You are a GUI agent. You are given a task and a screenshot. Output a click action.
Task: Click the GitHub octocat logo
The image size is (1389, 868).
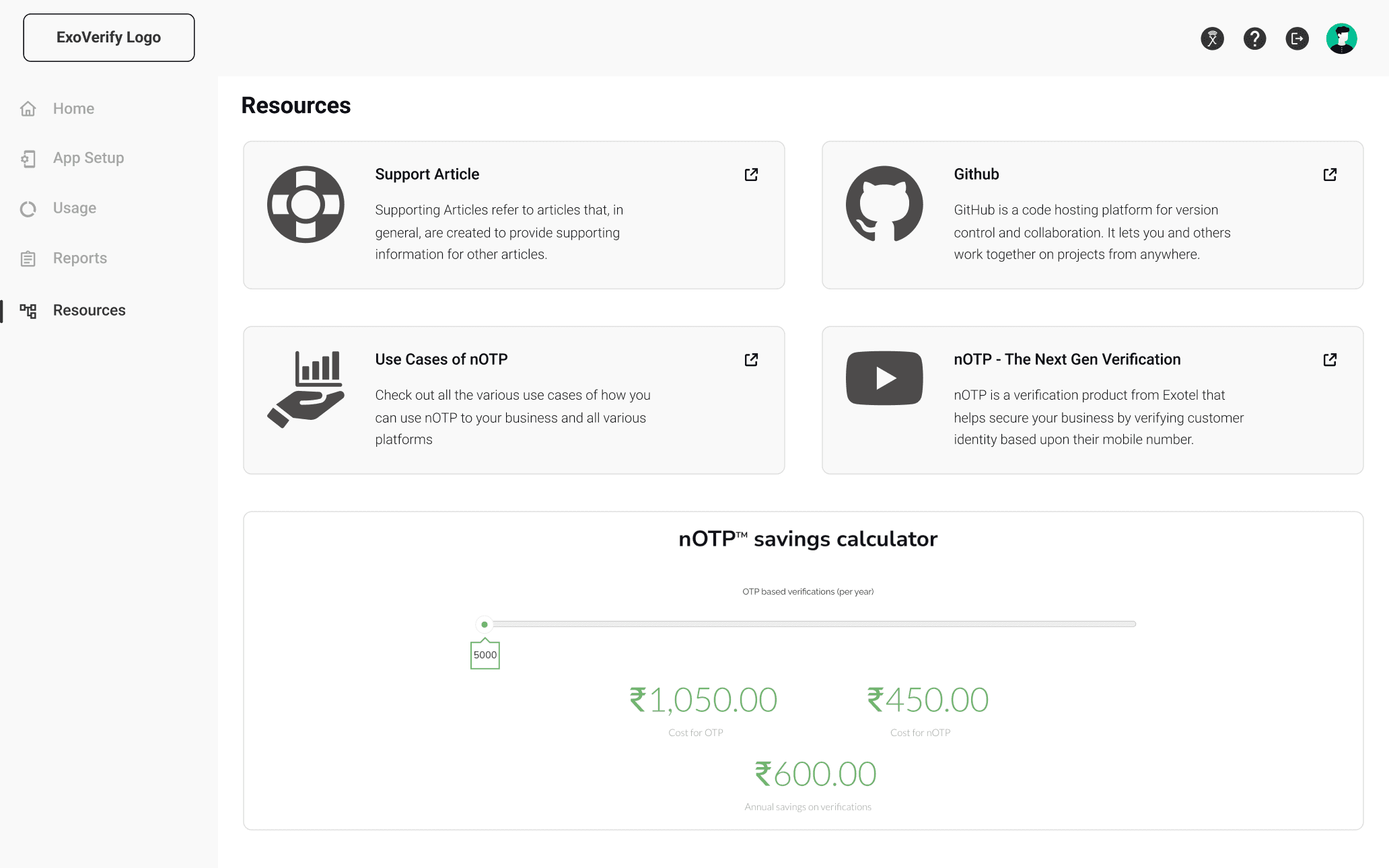(x=884, y=204)
